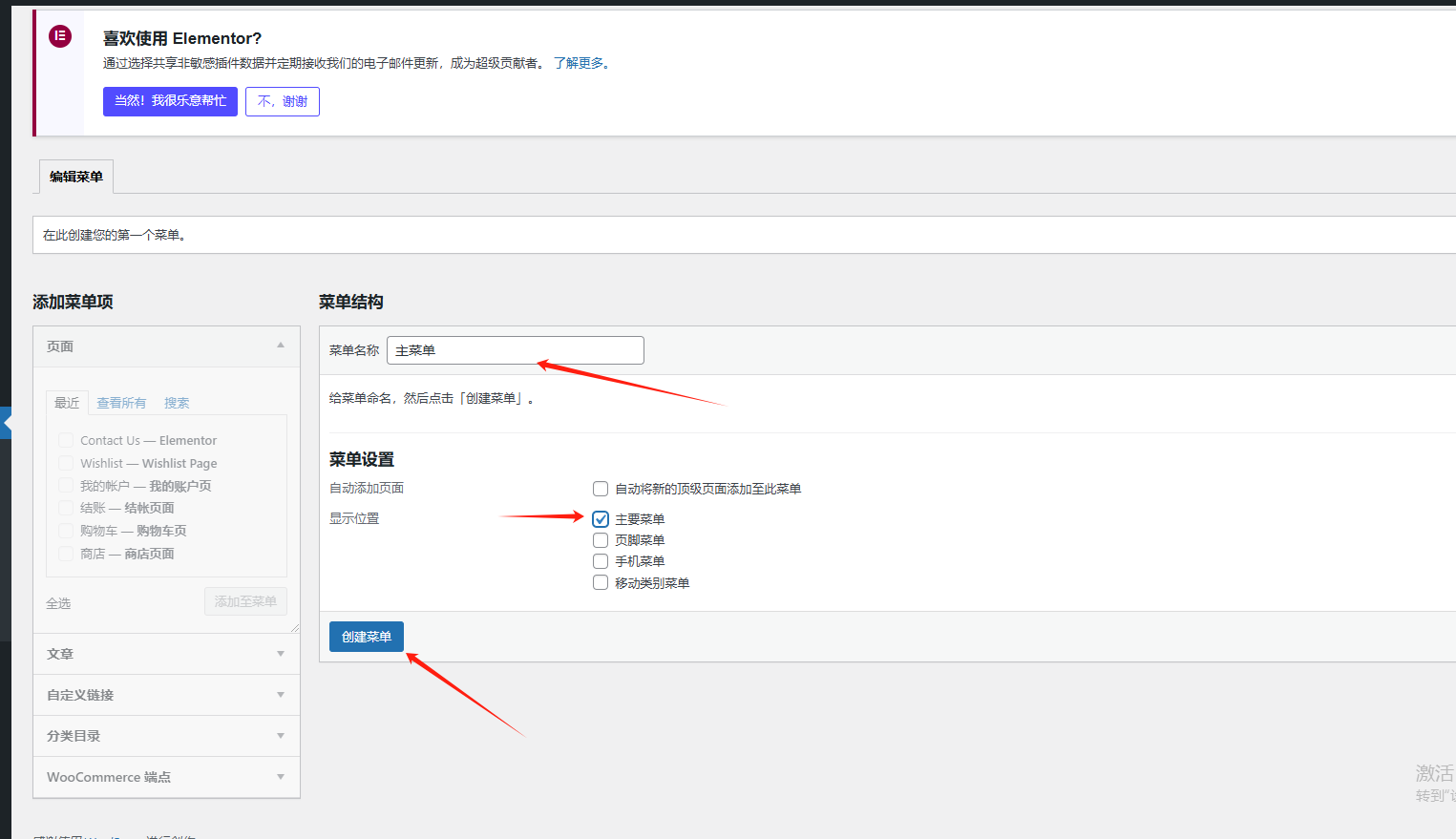This screenshot has width=1456, height=839.
Task: Select the 购物车 — 购物车页 page
Action: click(x=65, y=531)
